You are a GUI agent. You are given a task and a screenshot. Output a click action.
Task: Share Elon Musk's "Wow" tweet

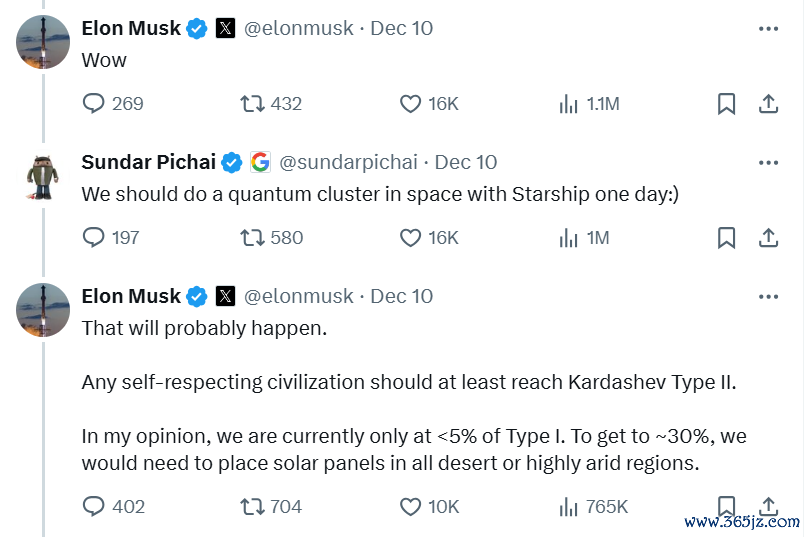pyautogui.click(x=768, y=103)
